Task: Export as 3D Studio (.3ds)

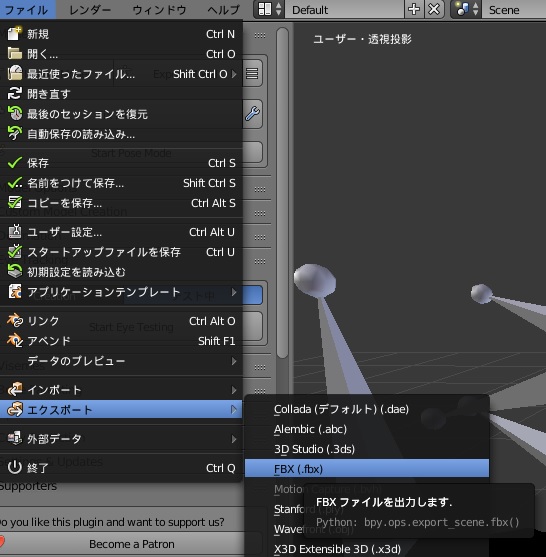Action: (x=367, y=449)
